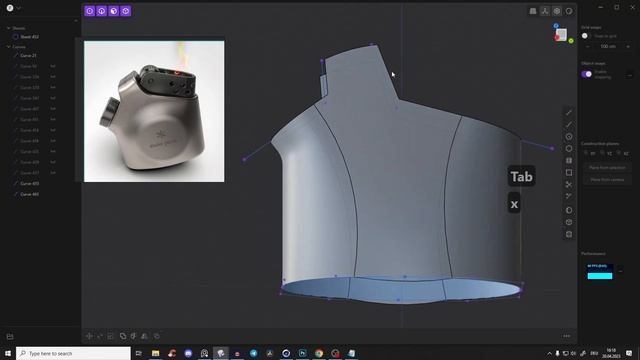640x360 pixels.
Task: Open object snaps options ellipsis
Action: (x=630, y=75)
